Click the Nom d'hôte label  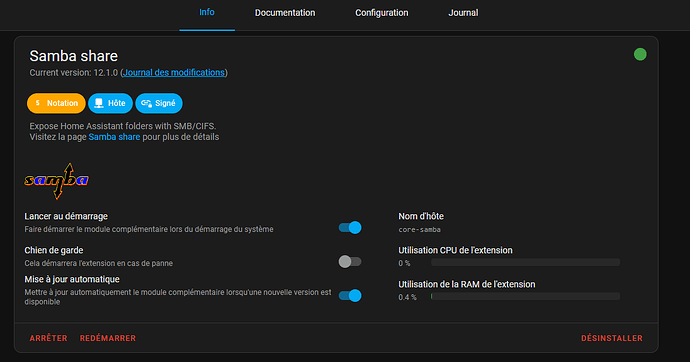coord(421,216)
